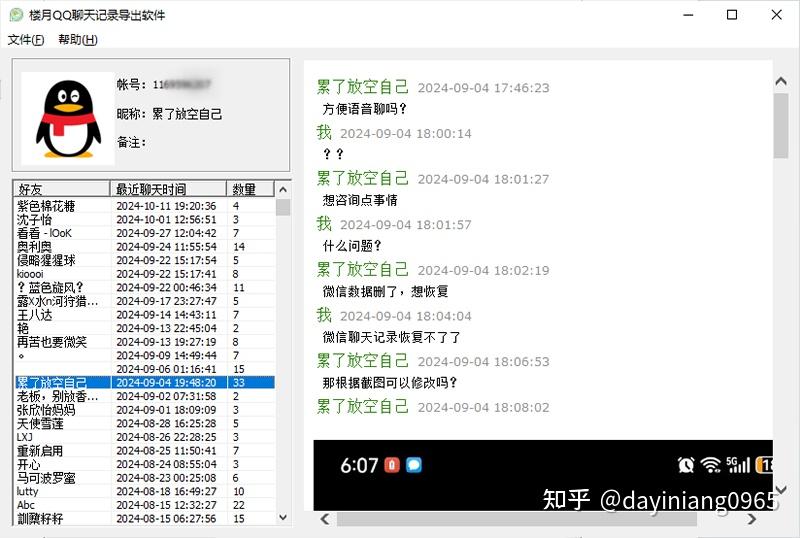800x538 pixels.
Task: Minimize the 楼月QQ聊天记录导出软件 window
Action: point(688,15)
